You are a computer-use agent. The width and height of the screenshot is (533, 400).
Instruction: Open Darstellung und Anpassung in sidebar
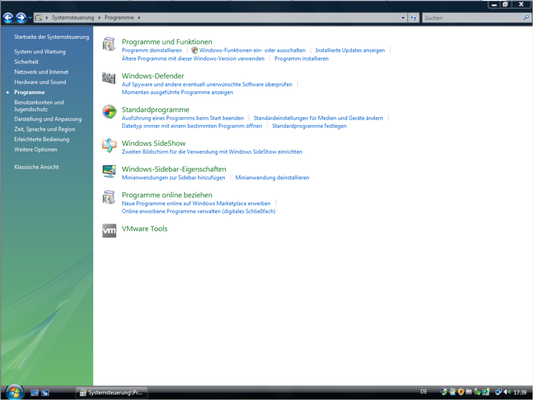click(x=48, y=119)
